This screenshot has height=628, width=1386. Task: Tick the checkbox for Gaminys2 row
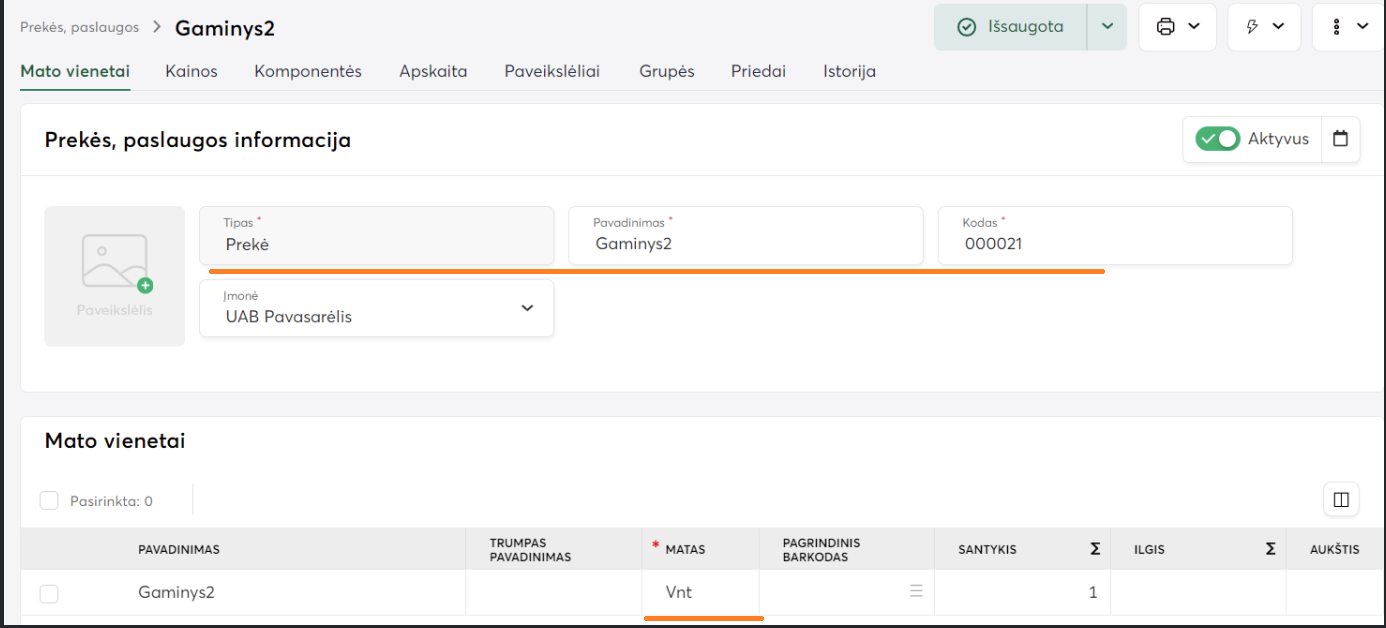(x=49, y=594)
